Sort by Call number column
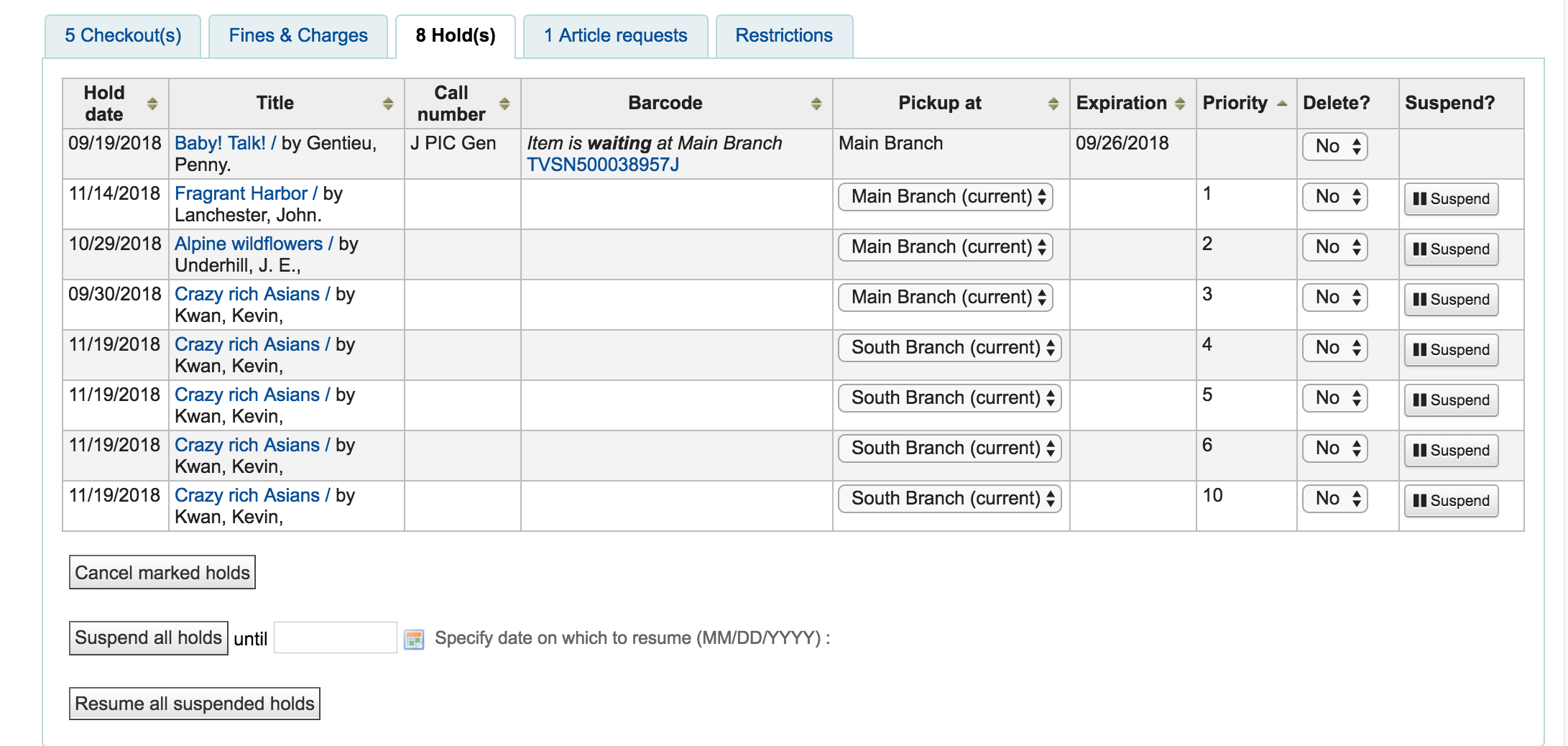This screenshot has height=746, width=1568. [504, 103]
